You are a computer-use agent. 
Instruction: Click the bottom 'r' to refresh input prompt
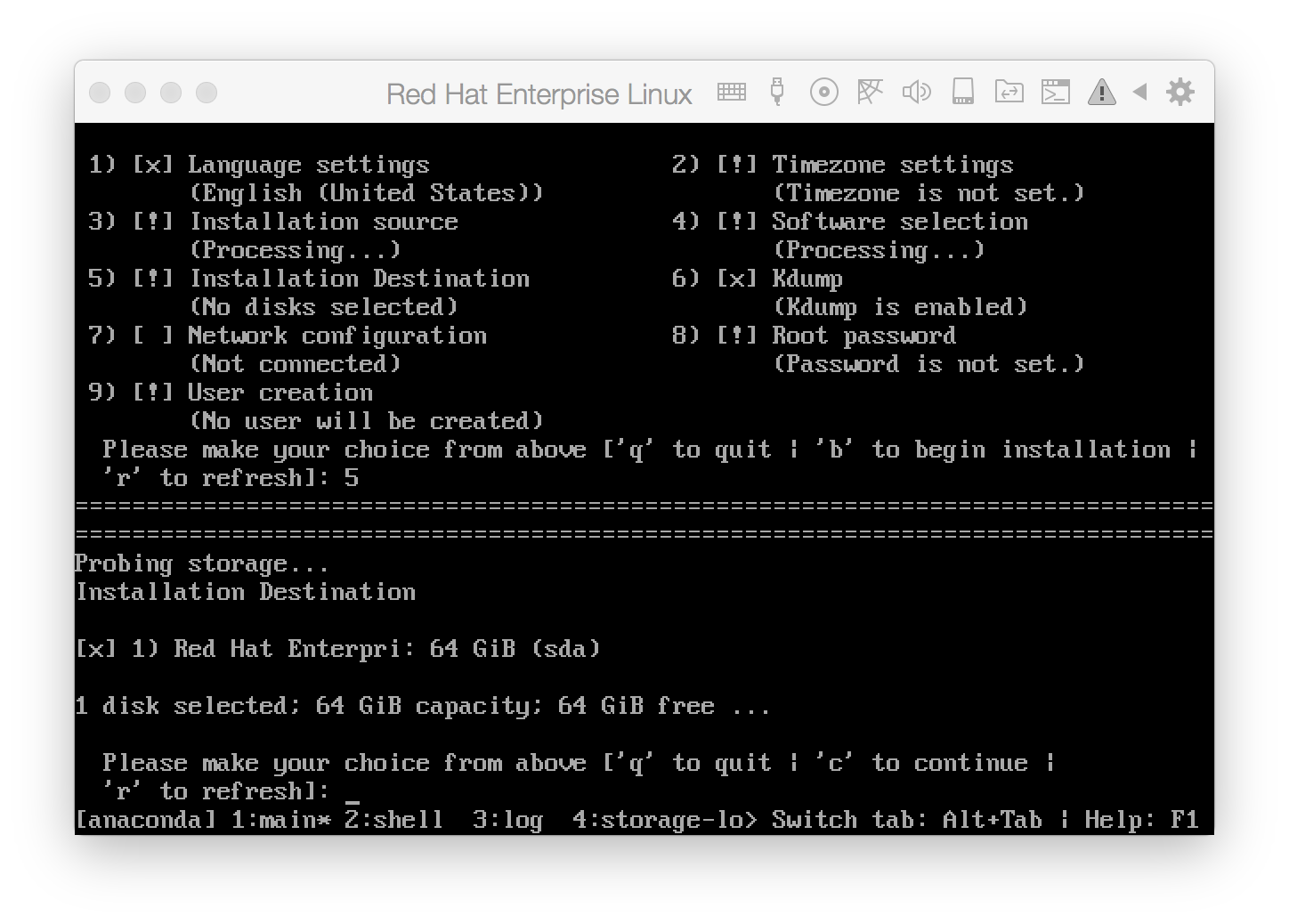[352, 791]
